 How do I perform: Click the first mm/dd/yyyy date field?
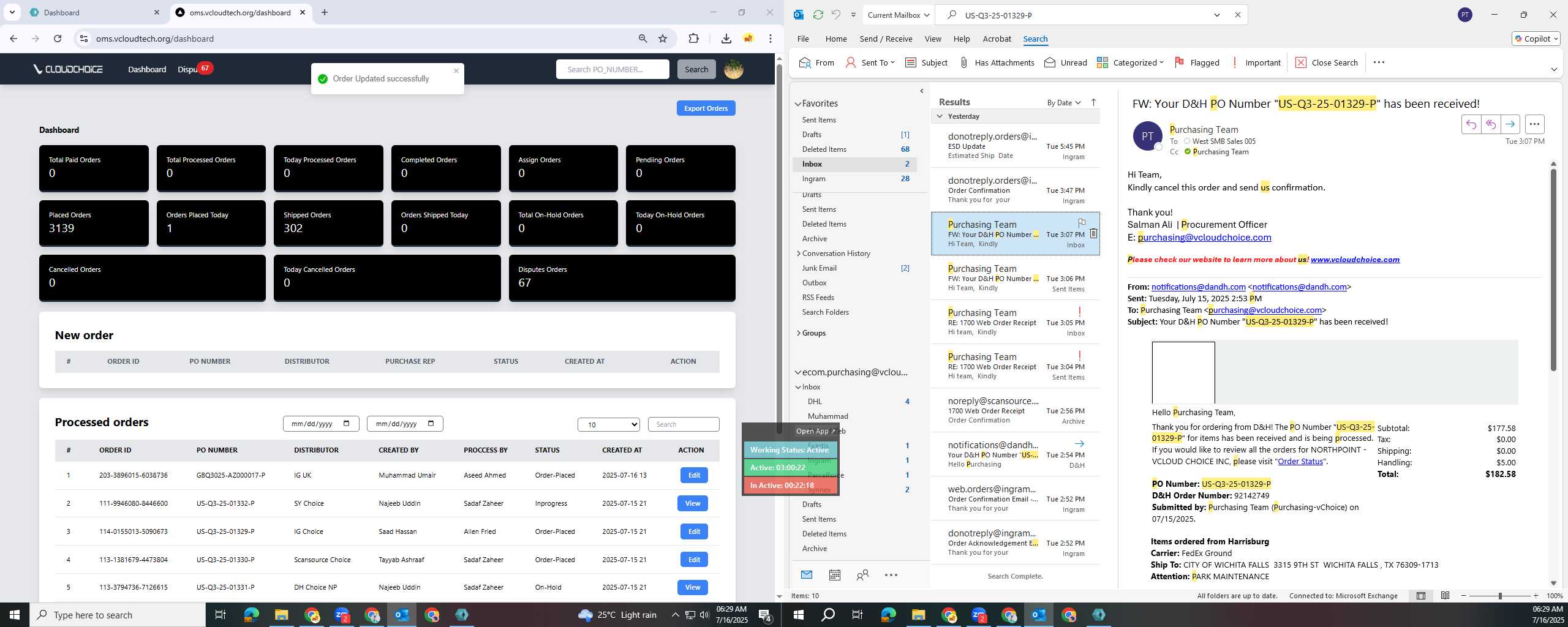point(321,424)
